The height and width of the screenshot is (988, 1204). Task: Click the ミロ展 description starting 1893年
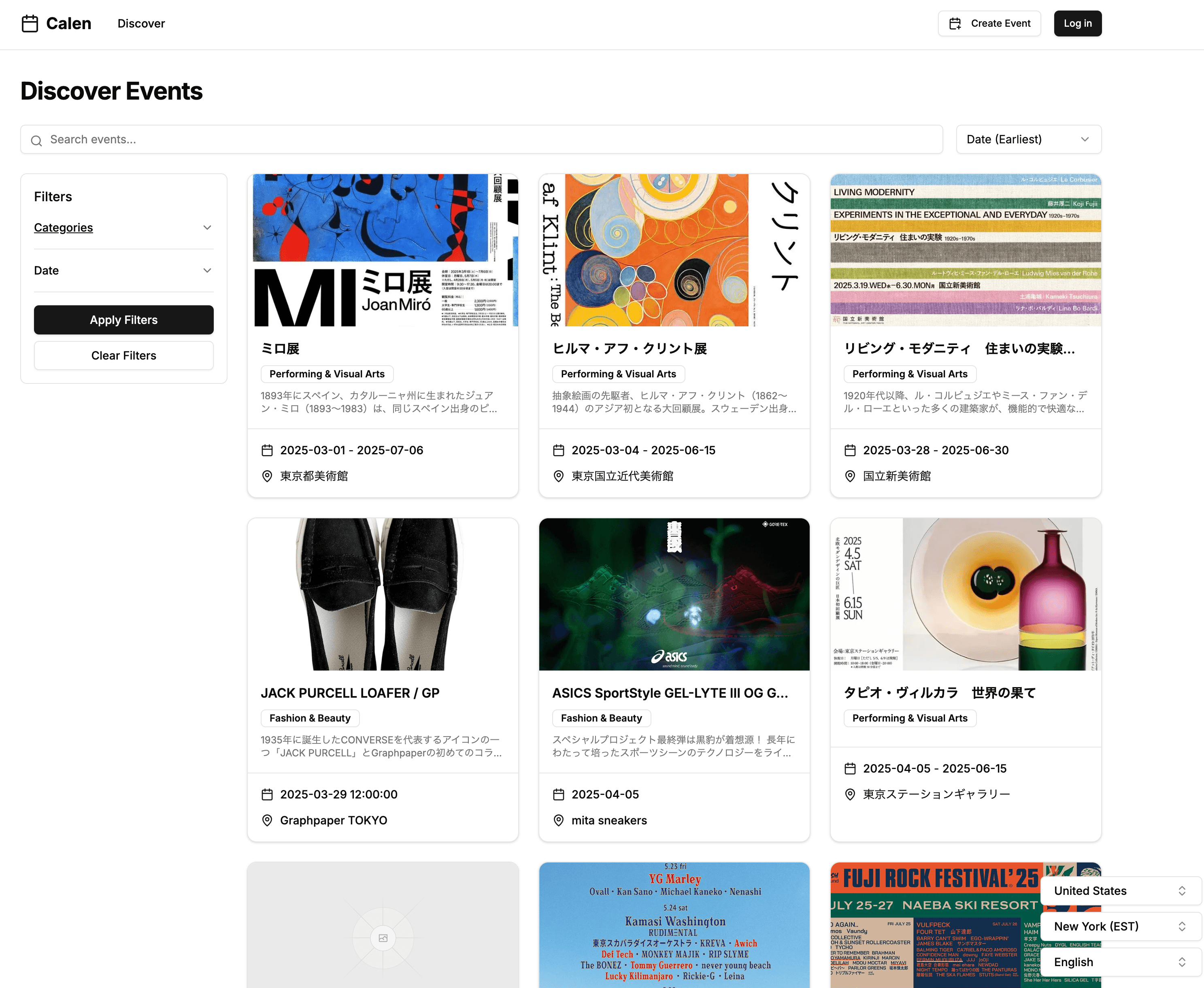click(x=379, y=402)
